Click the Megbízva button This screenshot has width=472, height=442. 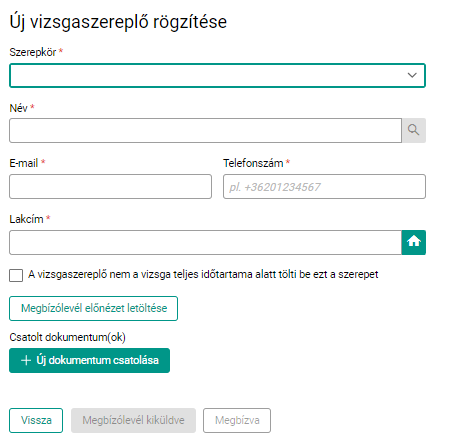[237, 420]
